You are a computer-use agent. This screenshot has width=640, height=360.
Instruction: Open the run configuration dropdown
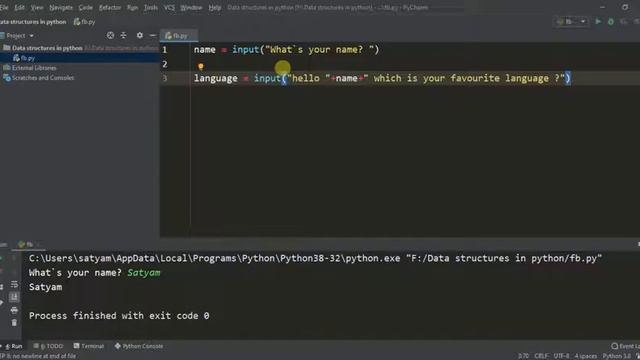572,22
